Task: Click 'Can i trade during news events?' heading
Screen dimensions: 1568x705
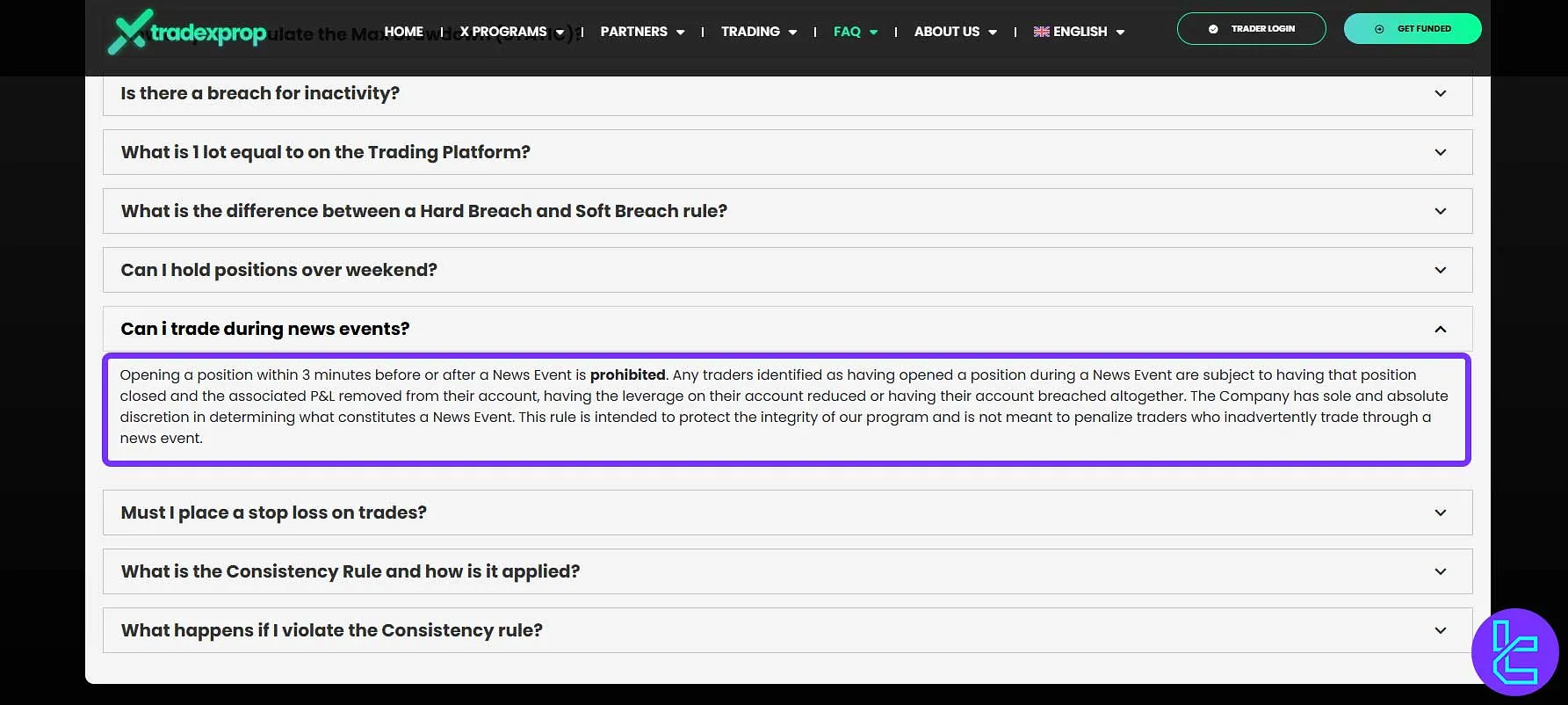Action: pos(265,329)
